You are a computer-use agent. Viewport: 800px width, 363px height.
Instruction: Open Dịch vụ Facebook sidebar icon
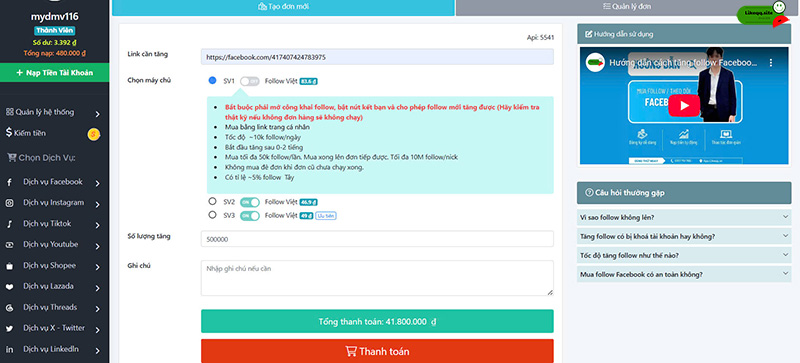[x=10, y=182]
